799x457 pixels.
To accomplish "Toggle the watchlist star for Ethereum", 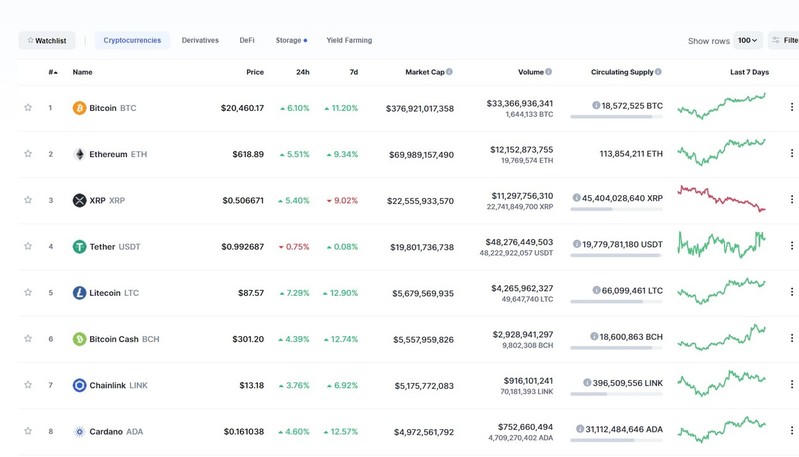I will pyautogui.click(x=28, y=154).
